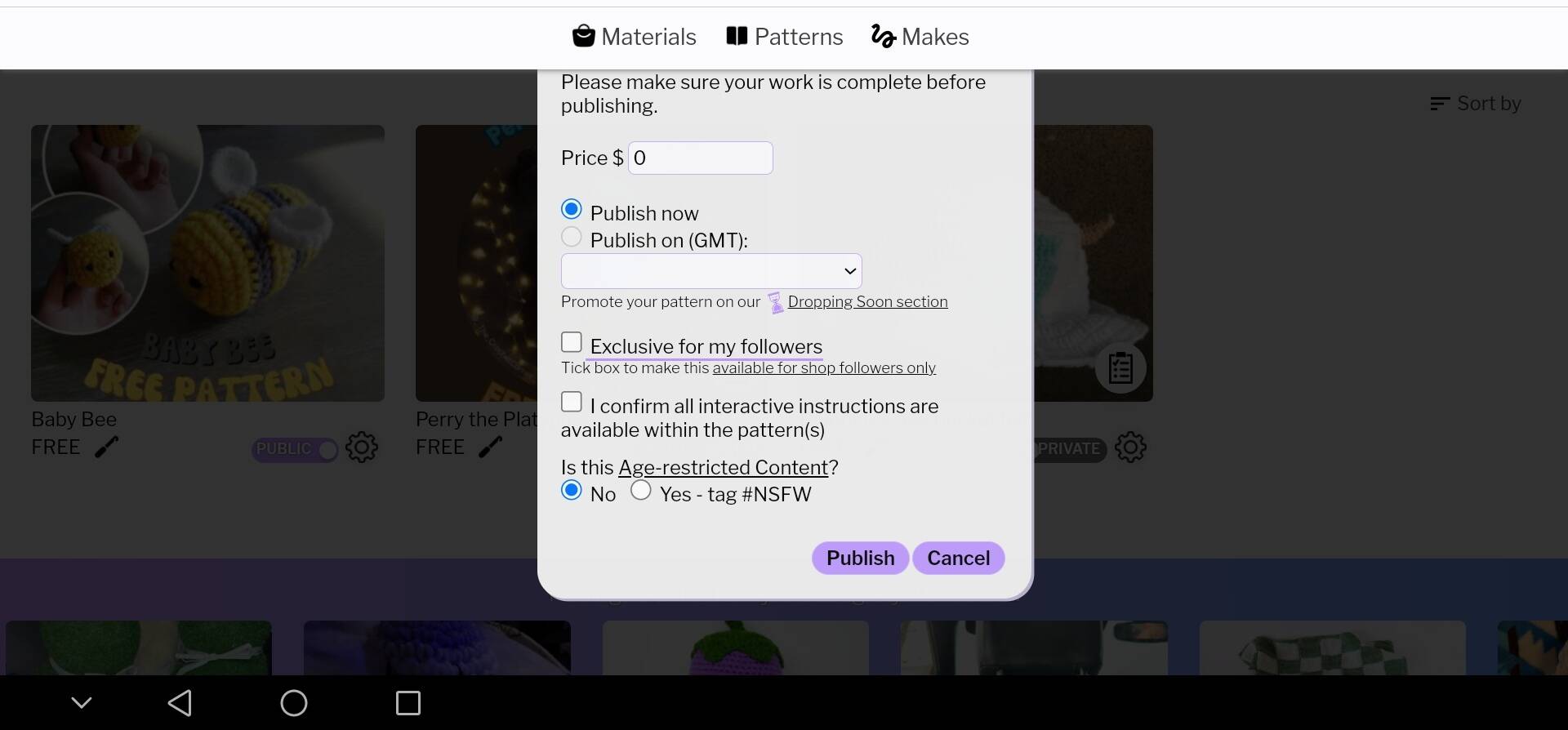Toggle the PUBLIC switch for Baby Bee

coord(295,449)
